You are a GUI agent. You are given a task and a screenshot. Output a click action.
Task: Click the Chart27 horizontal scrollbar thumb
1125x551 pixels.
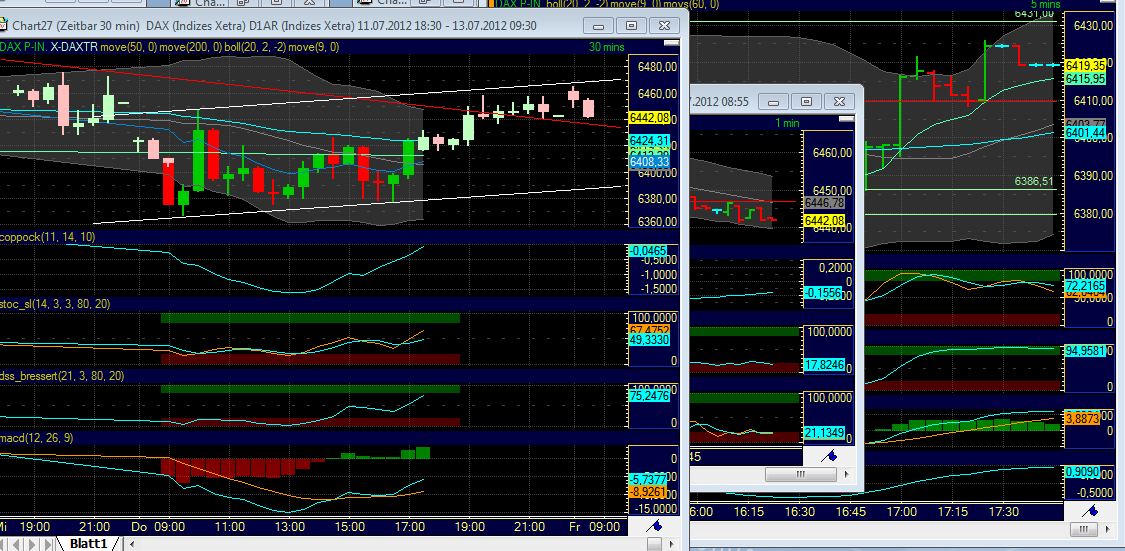[654, 544]
